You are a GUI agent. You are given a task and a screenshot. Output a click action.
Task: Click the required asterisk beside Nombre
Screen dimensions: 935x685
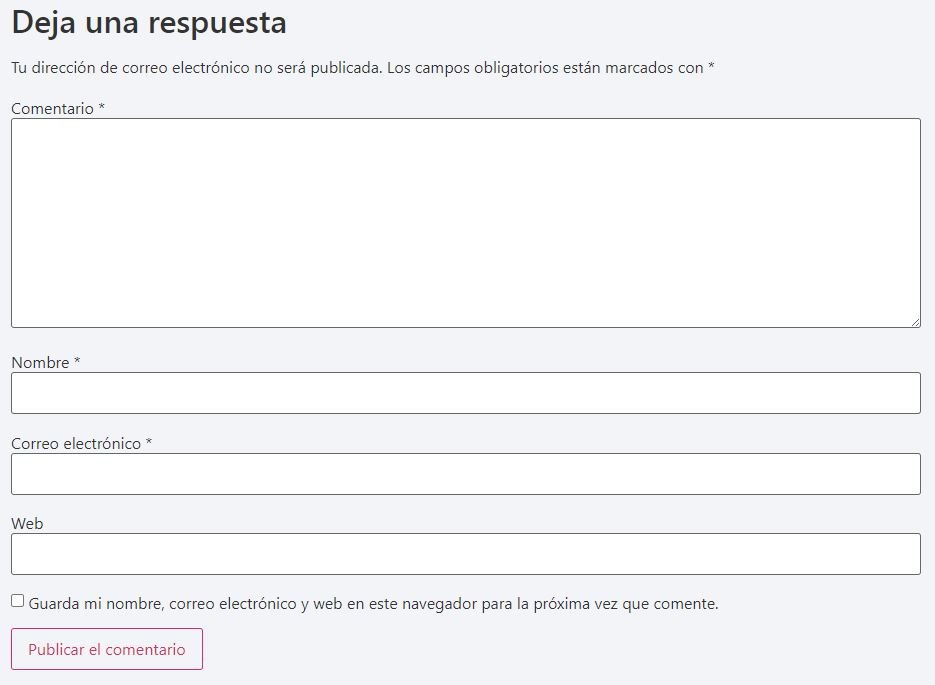77,362
